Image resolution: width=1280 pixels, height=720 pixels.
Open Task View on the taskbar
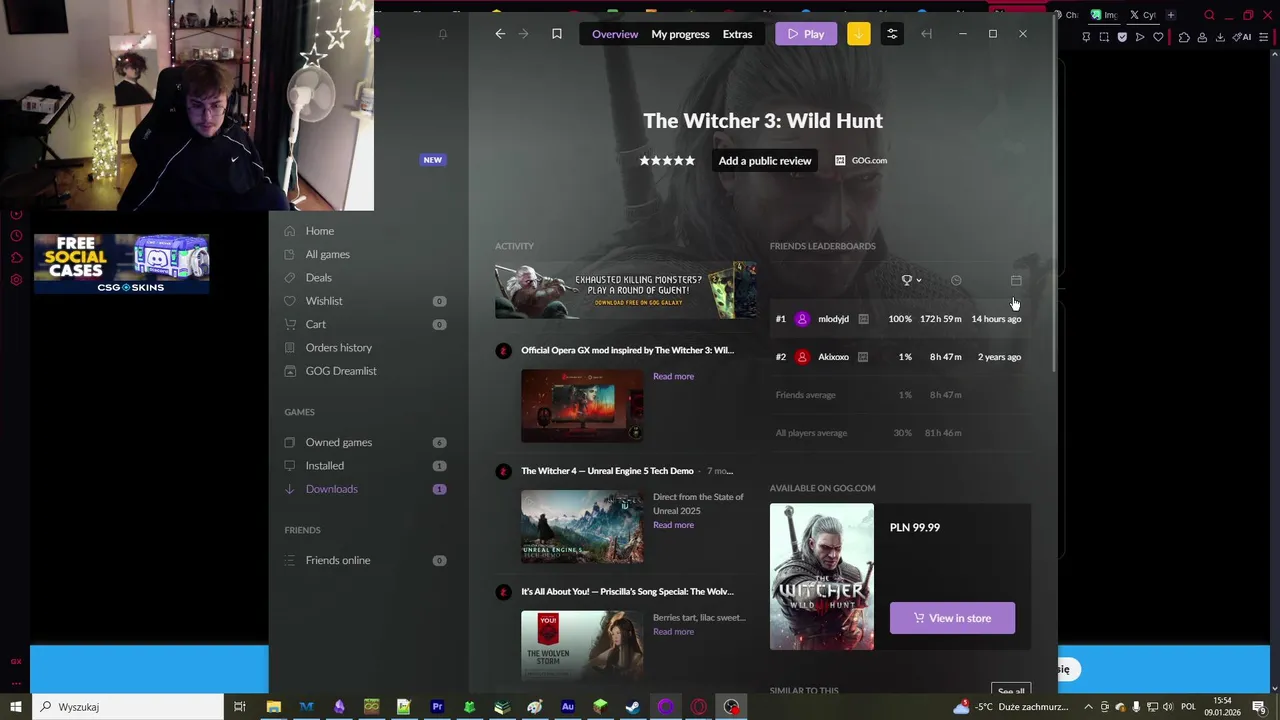pyautogui.click(x=240, y=707)
